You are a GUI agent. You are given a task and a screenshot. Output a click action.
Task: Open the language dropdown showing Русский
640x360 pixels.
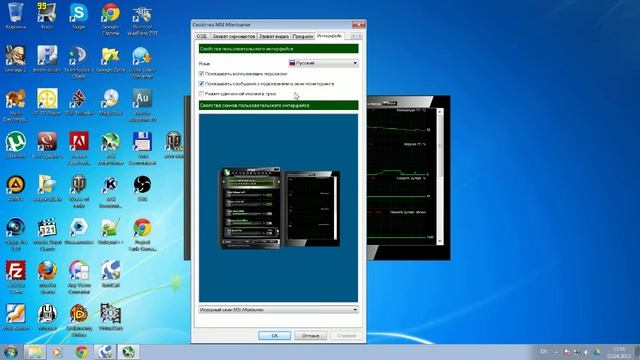click(323, 63)
